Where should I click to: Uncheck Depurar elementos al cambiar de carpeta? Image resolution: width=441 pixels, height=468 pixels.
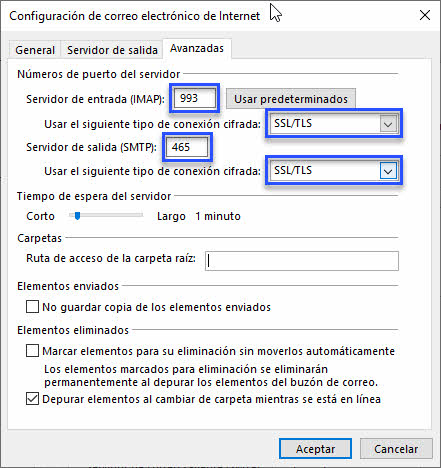(32, 399)
